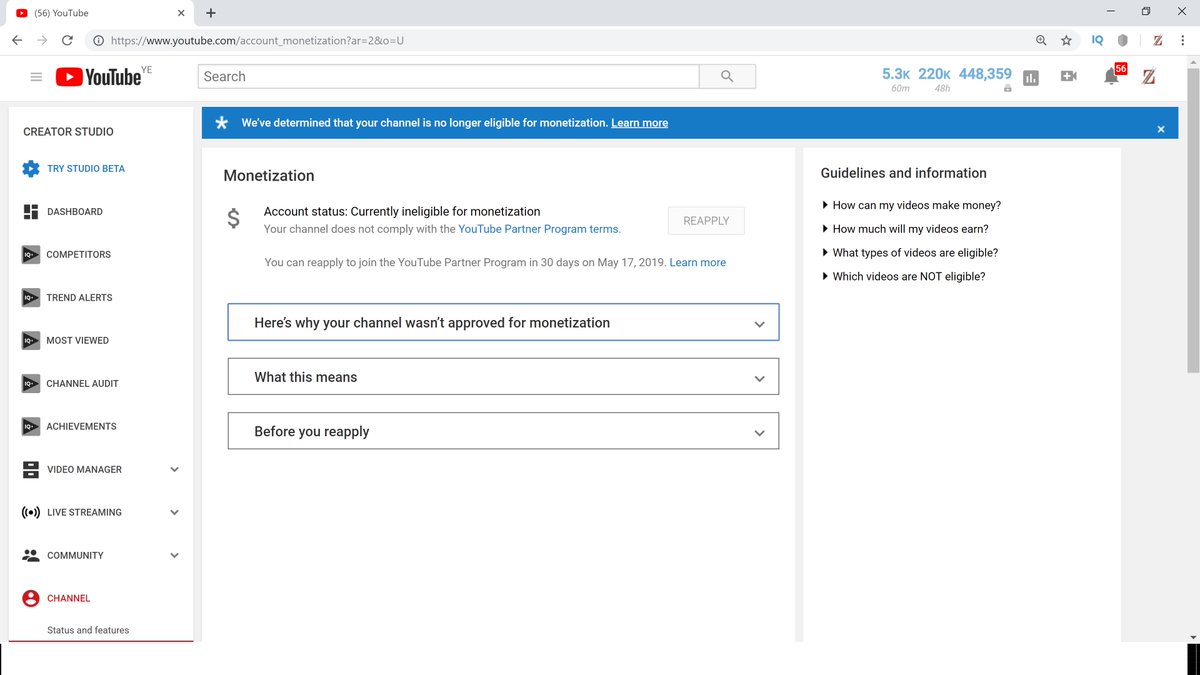Open banner's 'Learn more' link
1200x675 pixels.
pyautogui.click(x=639, y=123)
